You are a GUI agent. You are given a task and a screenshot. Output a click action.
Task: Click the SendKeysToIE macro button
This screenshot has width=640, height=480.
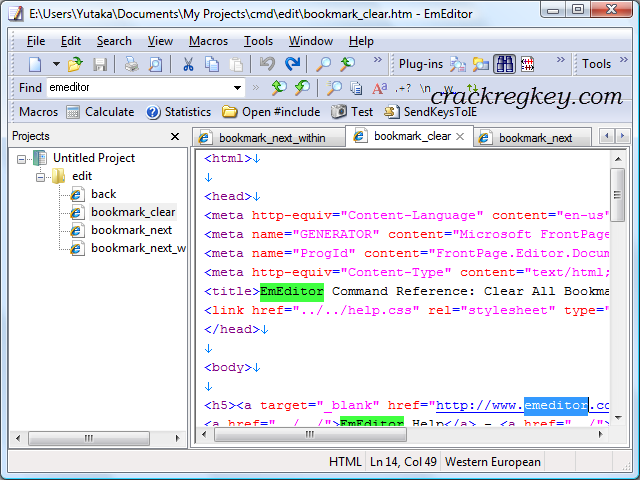[x=431, y=112]
